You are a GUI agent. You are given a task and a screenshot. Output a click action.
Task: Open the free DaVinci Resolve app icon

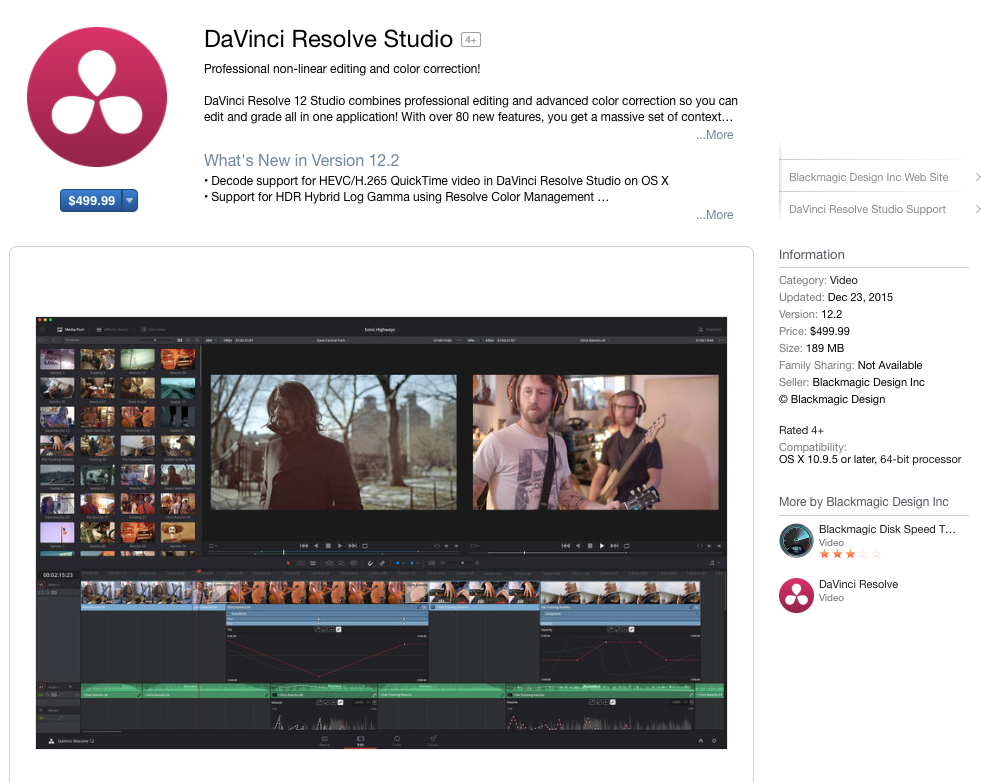pos(797,594)
